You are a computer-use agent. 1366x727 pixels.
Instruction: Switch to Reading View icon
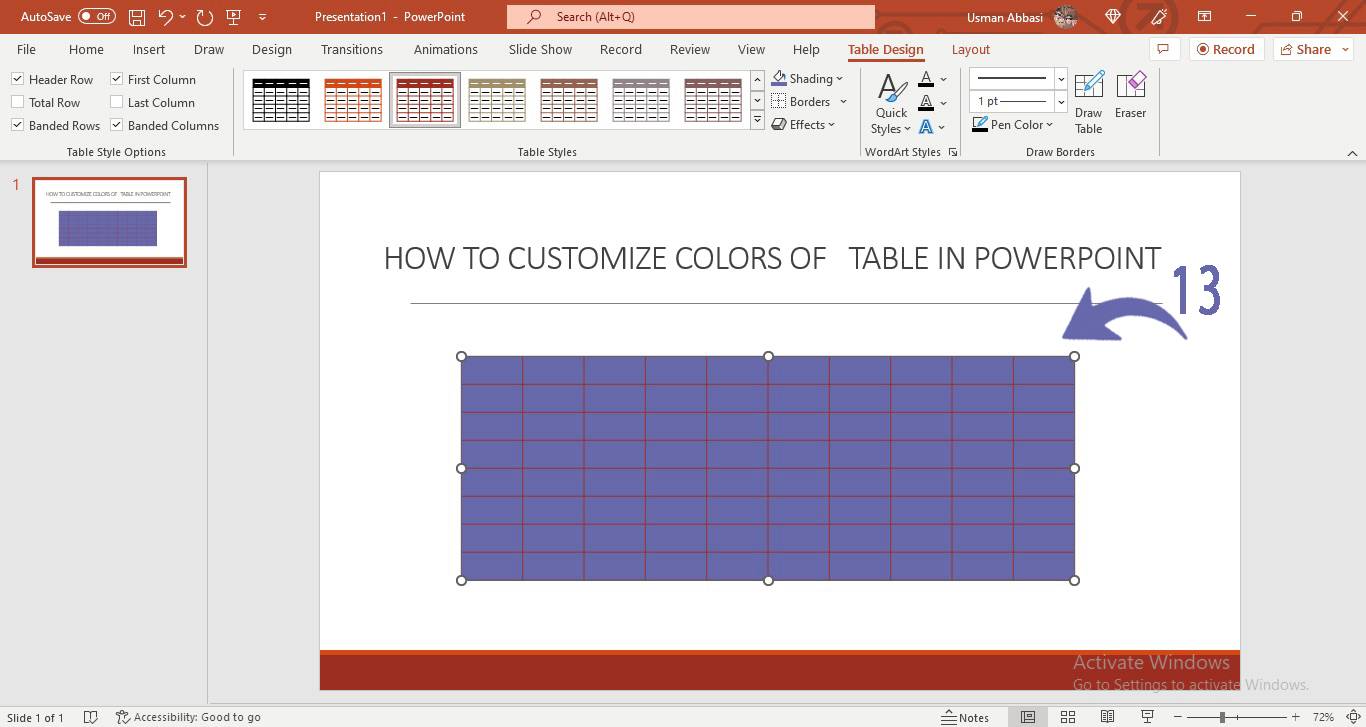click(x=1107, y=717)
